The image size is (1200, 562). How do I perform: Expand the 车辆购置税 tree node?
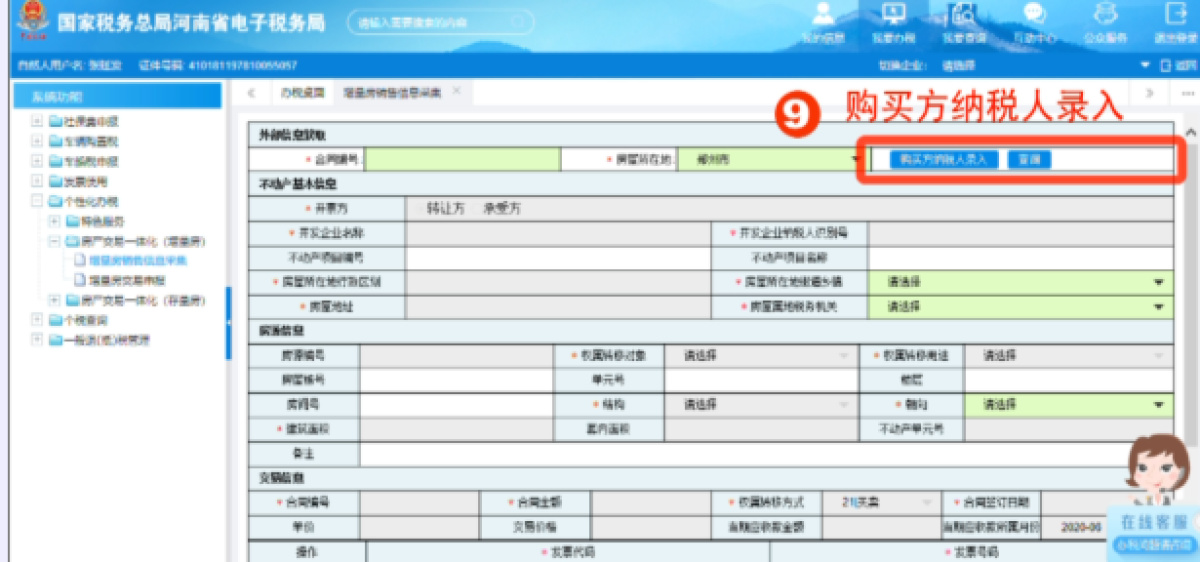[38, 141]
